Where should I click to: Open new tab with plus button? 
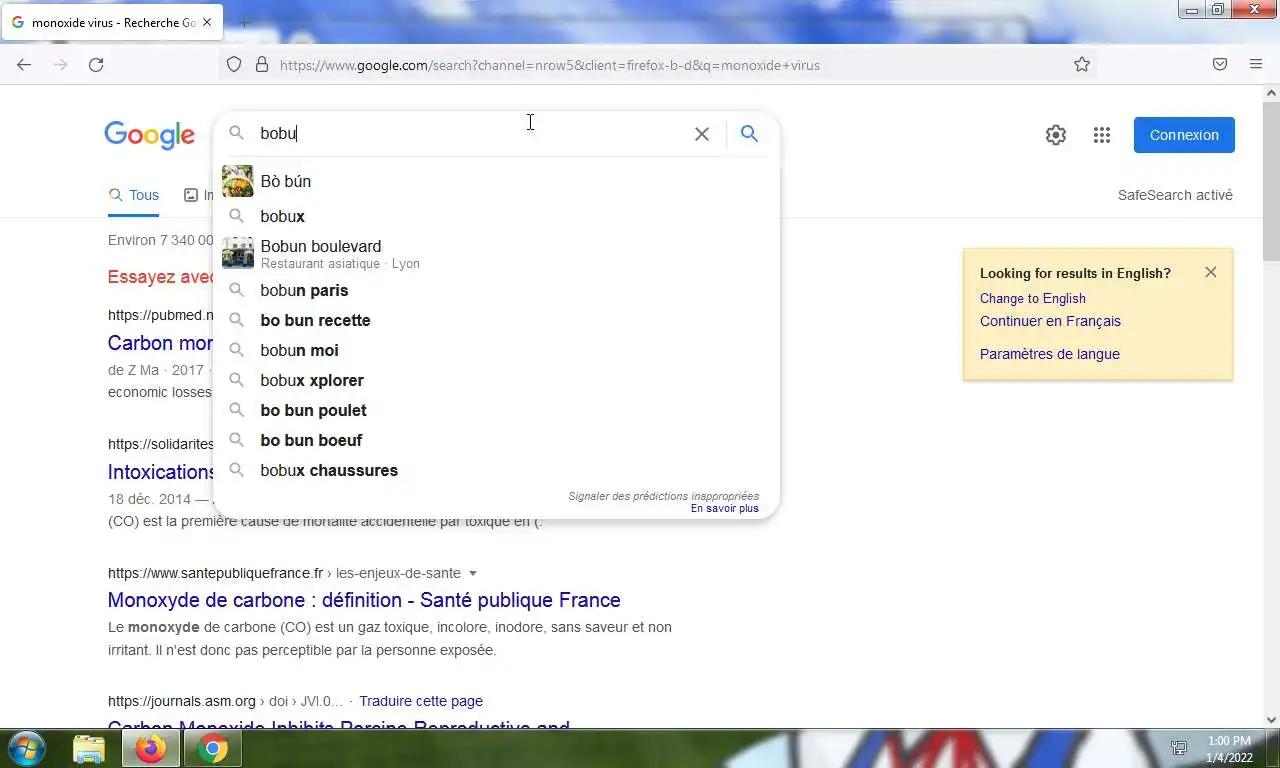click(244, 22)
